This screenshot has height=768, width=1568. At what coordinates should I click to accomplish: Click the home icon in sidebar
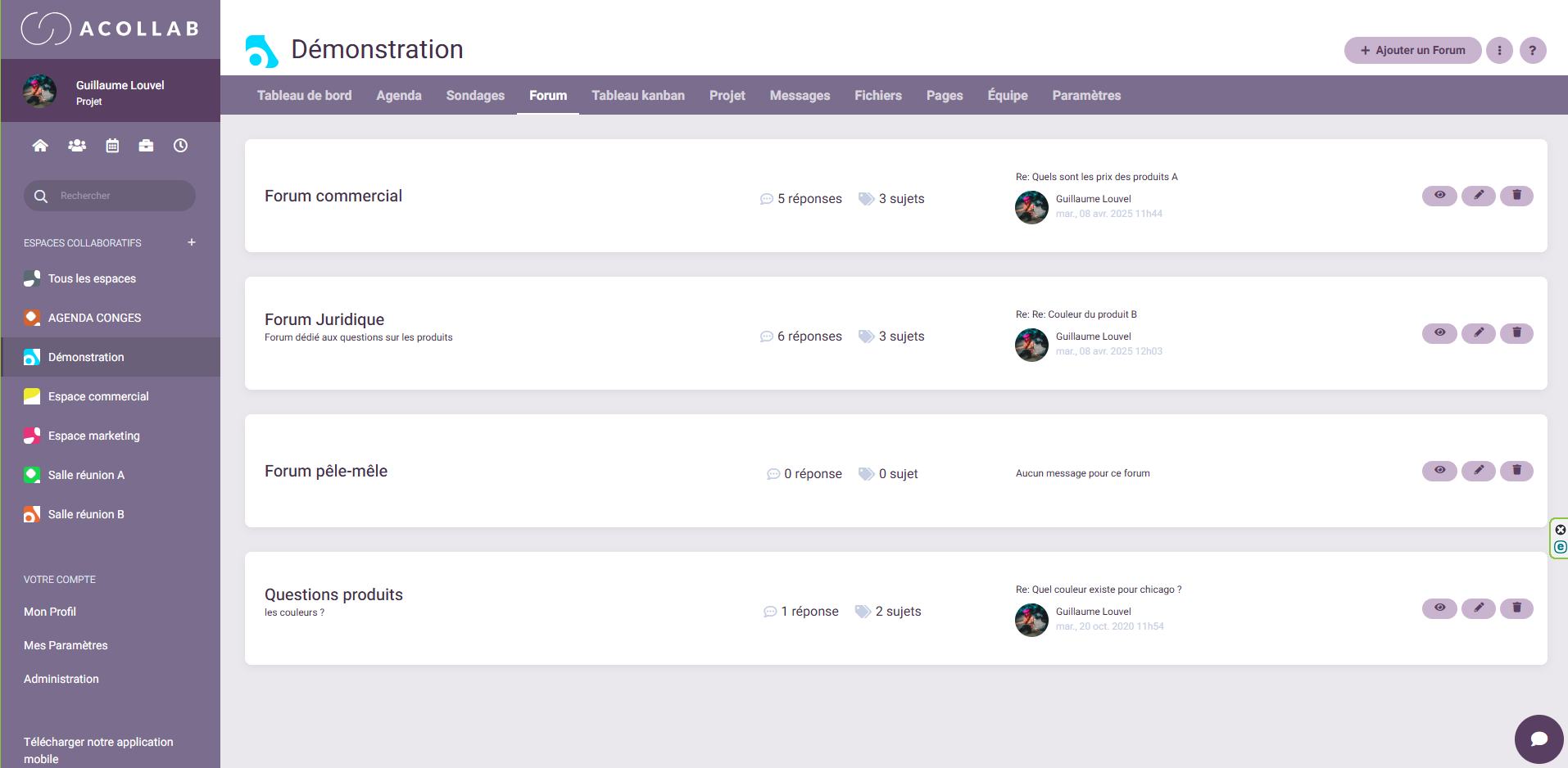tap(40, 146)
